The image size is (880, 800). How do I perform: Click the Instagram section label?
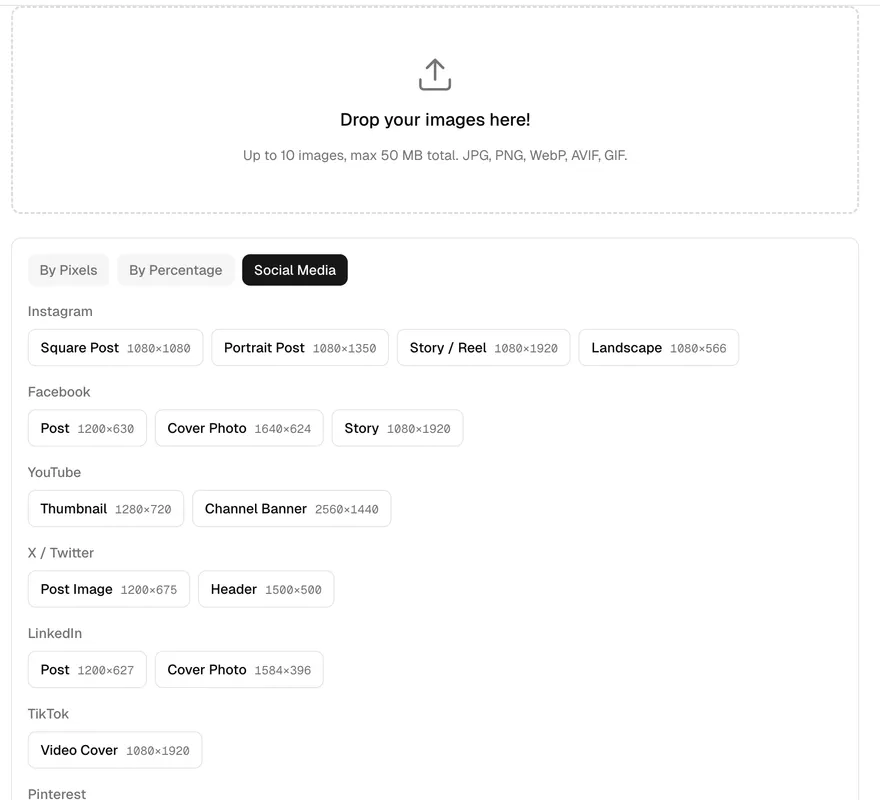tap(60, 312)
